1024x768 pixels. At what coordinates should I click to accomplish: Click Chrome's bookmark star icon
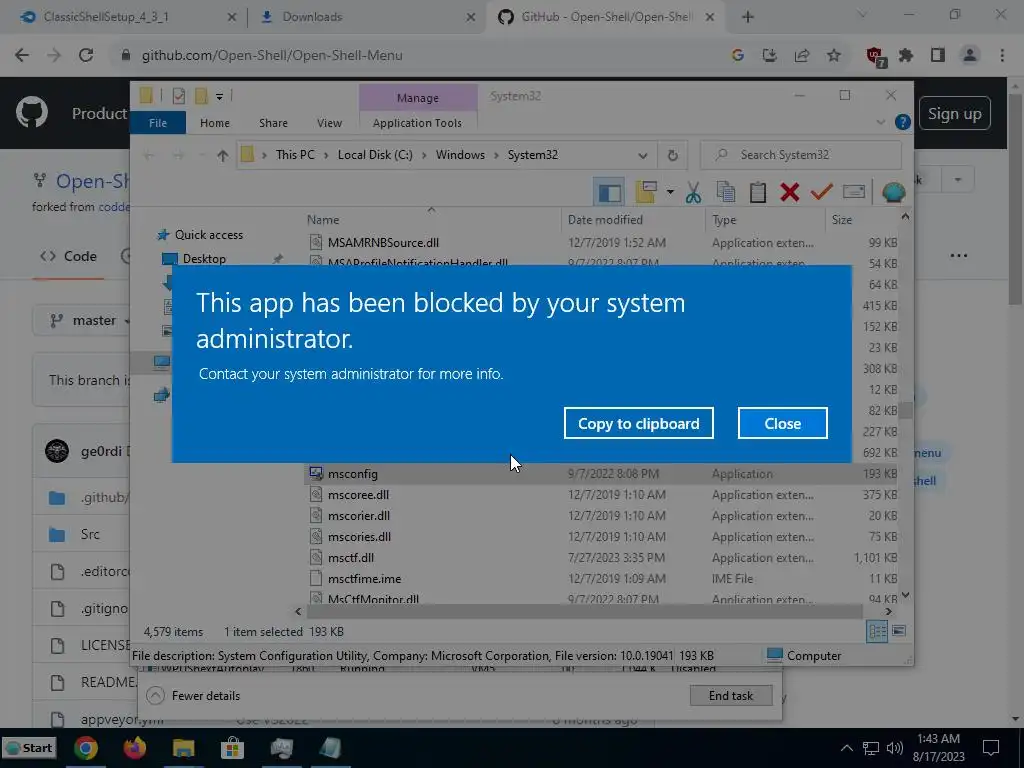833,56
